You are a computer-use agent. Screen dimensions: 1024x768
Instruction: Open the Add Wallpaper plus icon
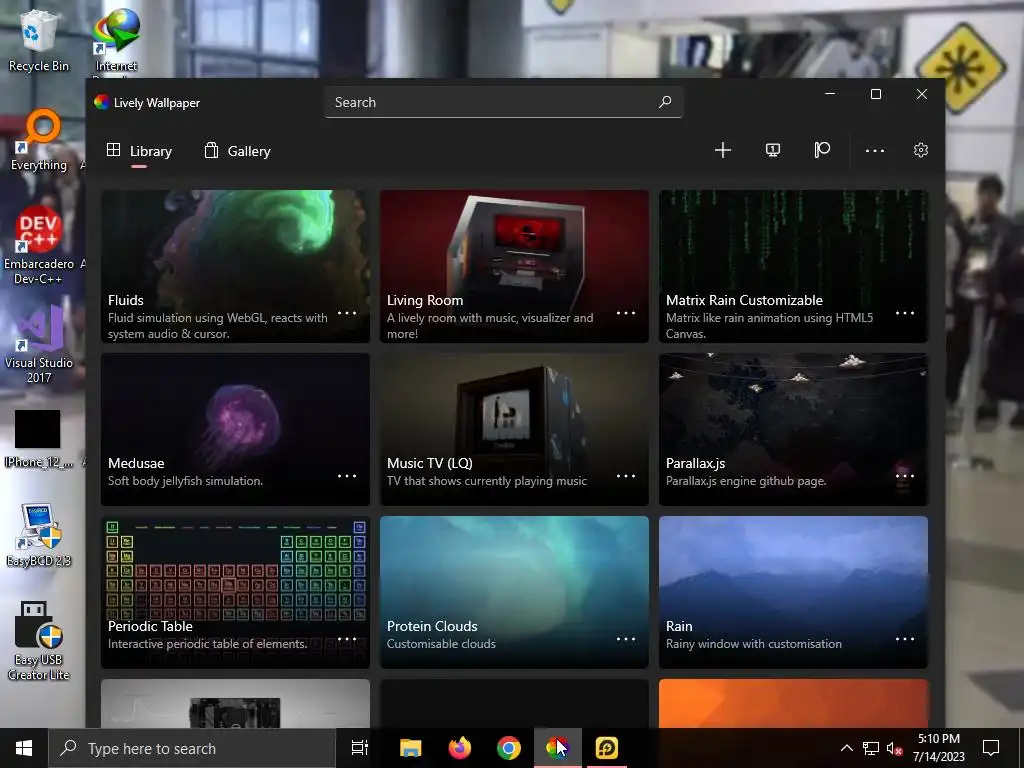click(722, 150)
